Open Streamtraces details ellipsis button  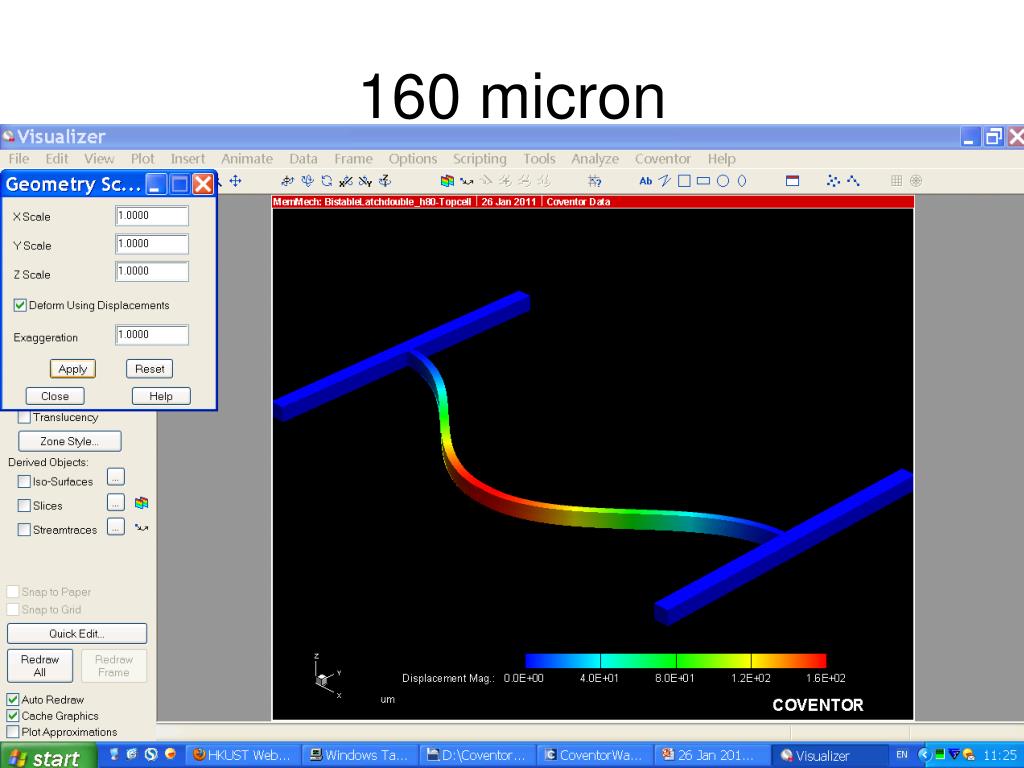[x=116, y=527]
